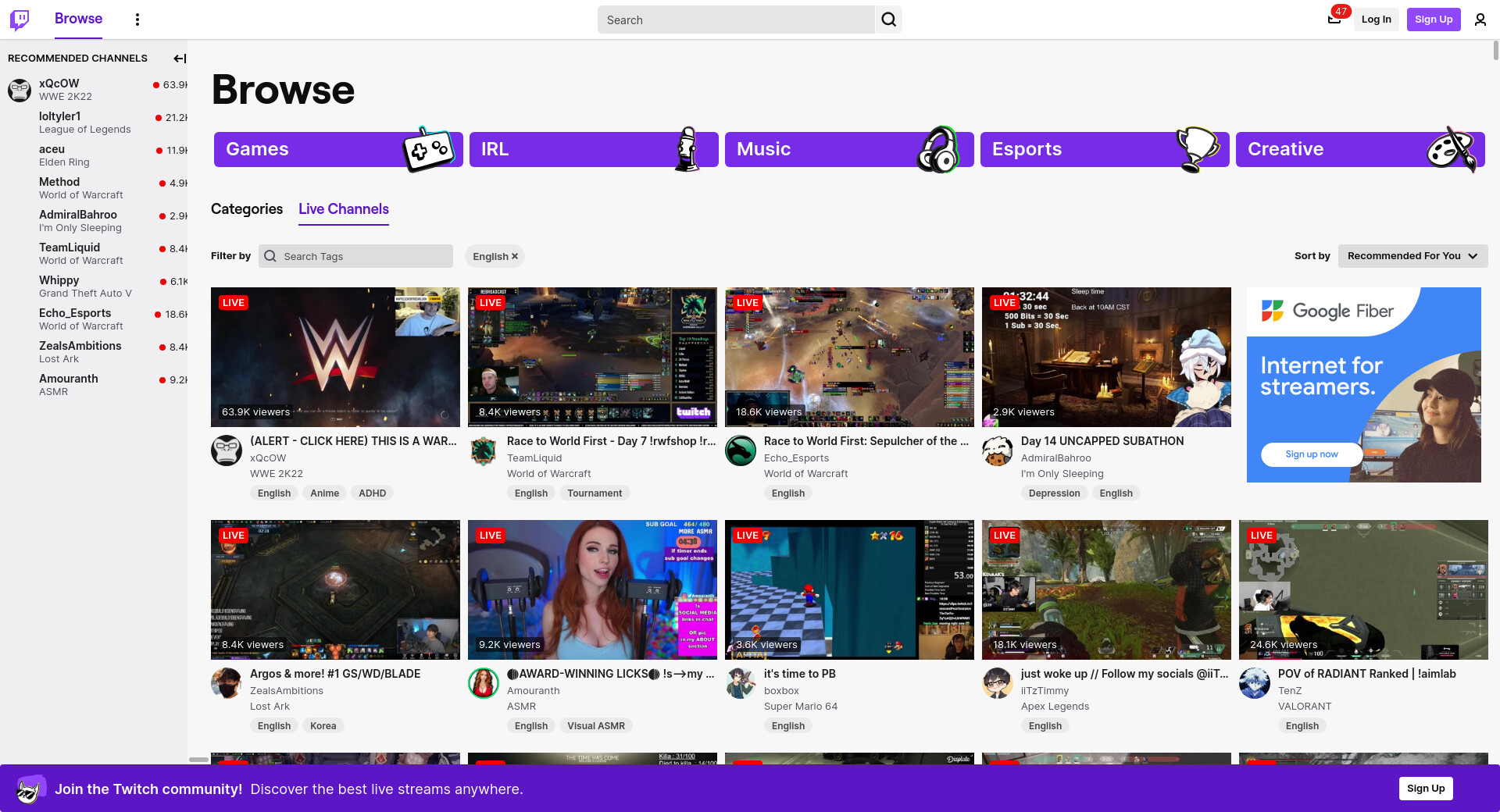Click the Twitch logo home icon
Image resolution: width=1500 pixels, height=812 pixels.
pyautogui.click(x=20, y=20)
